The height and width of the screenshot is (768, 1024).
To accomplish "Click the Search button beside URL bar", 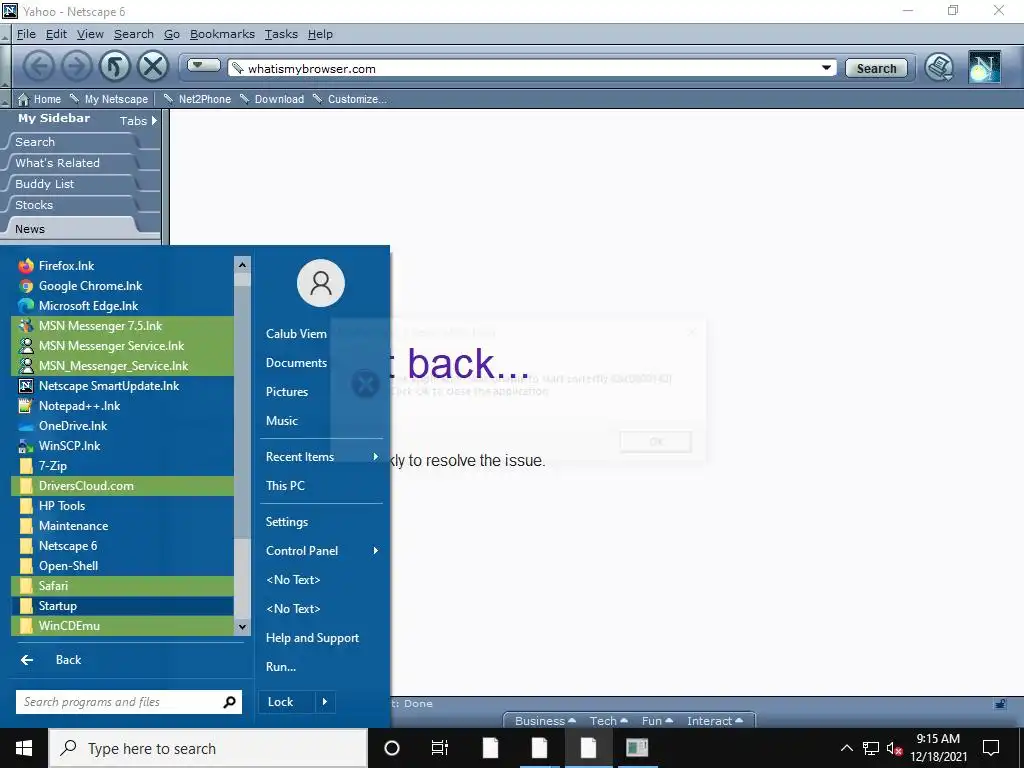I will coord(876,69).
